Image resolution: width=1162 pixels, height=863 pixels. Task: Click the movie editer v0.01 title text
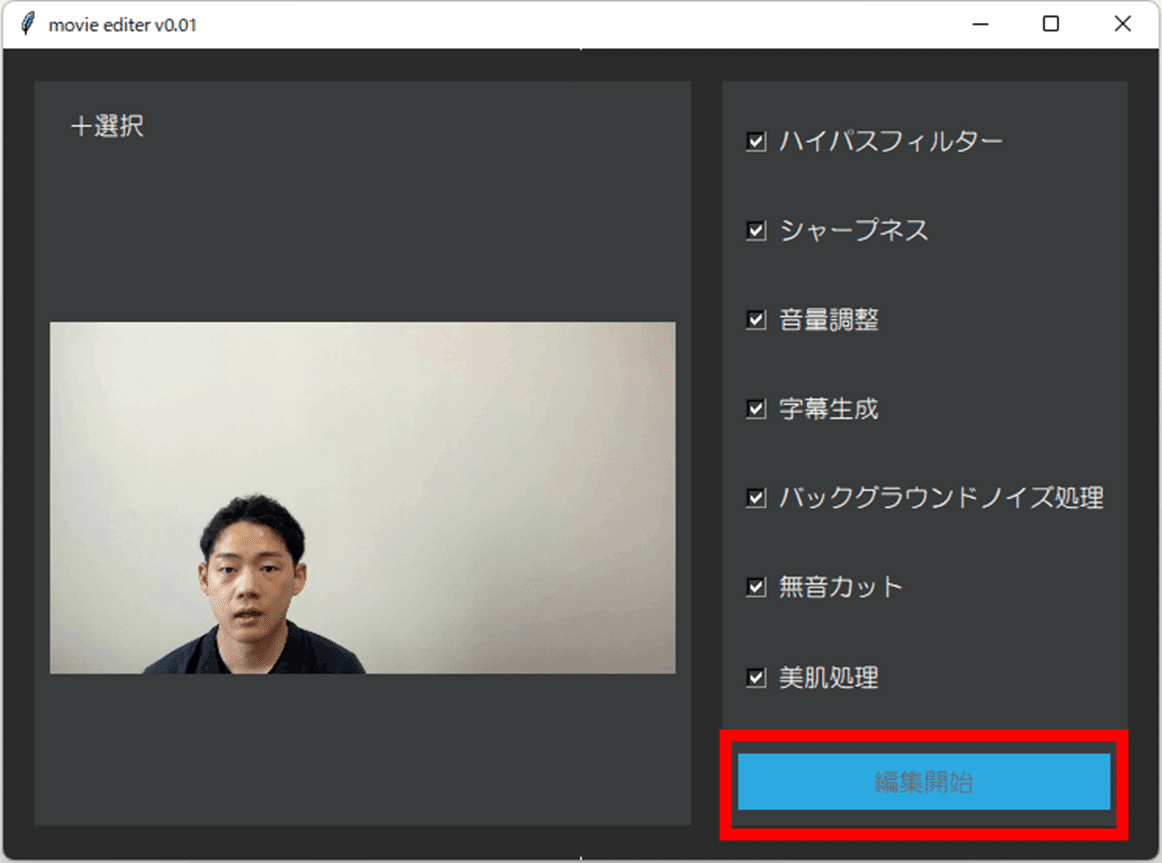pyautogui.click(x=122, y=25)
